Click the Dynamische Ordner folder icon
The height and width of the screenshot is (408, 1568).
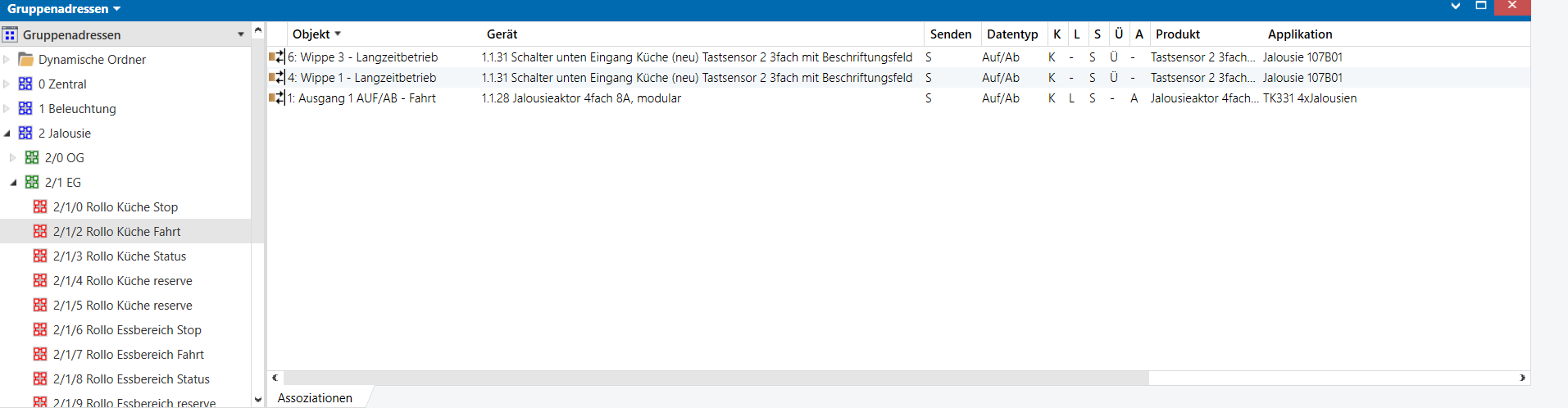click(x=26, y=59)
